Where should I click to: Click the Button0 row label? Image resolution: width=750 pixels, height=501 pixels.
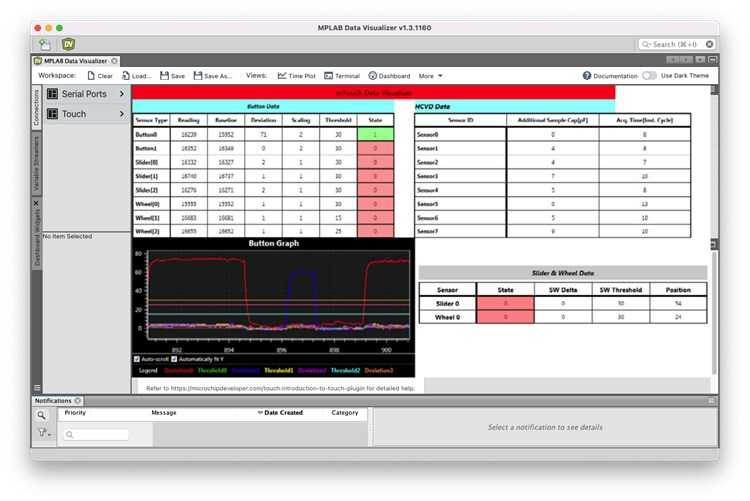pos(146,134)
